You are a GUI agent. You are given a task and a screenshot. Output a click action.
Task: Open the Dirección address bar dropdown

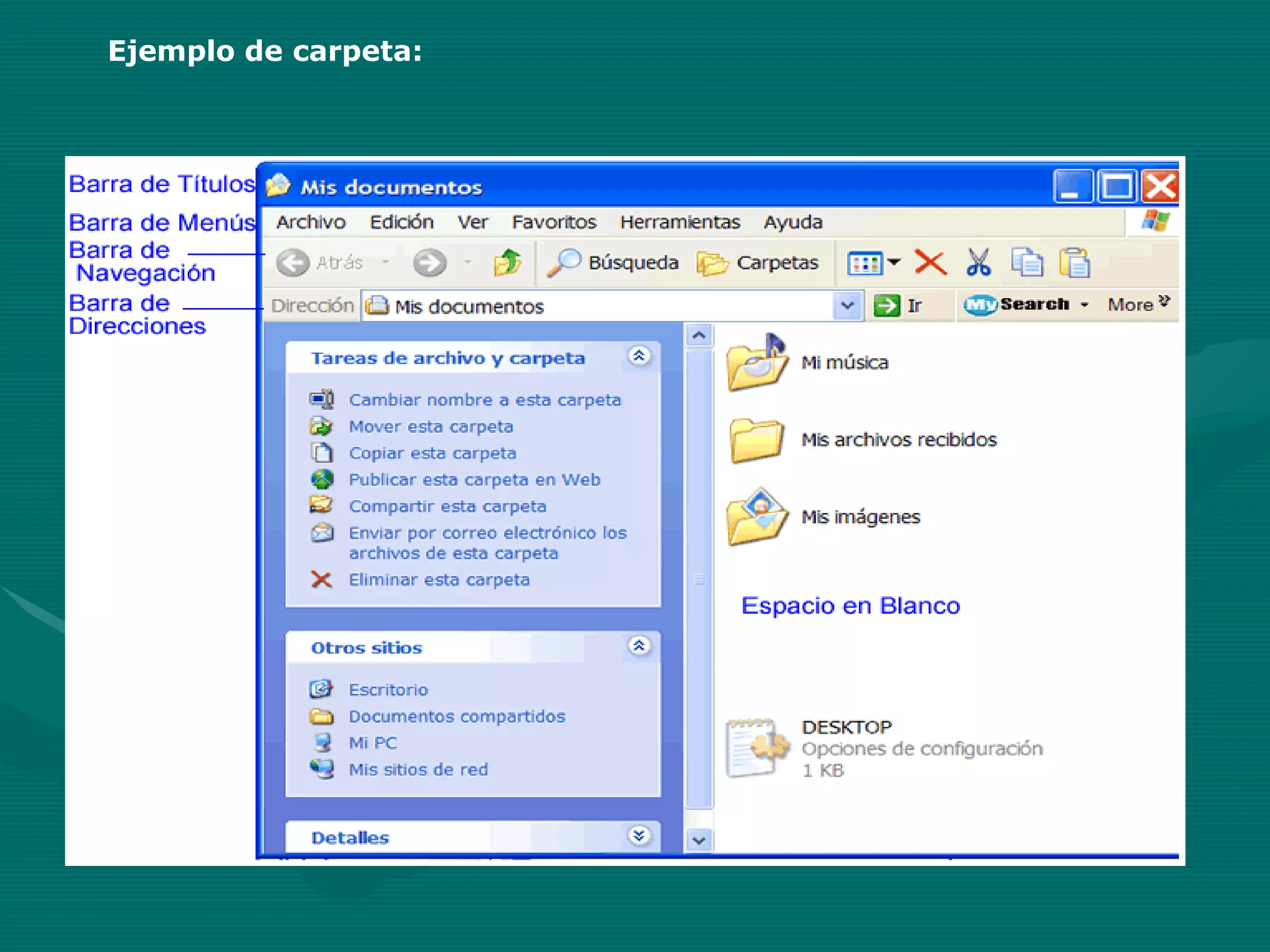(847, 306)
